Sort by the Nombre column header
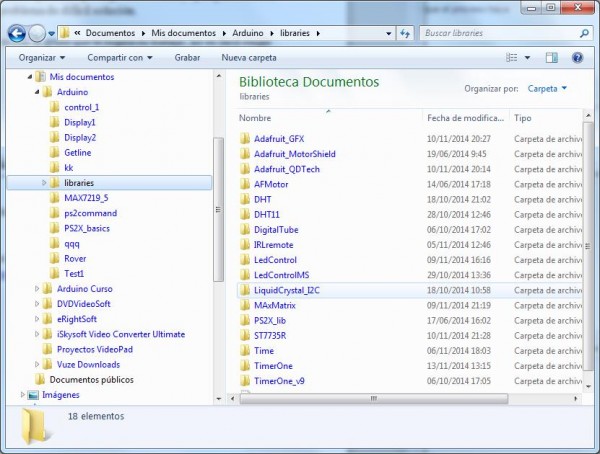Screen dimensions: 600x454 pyautogui.click(x=256, y=118)
